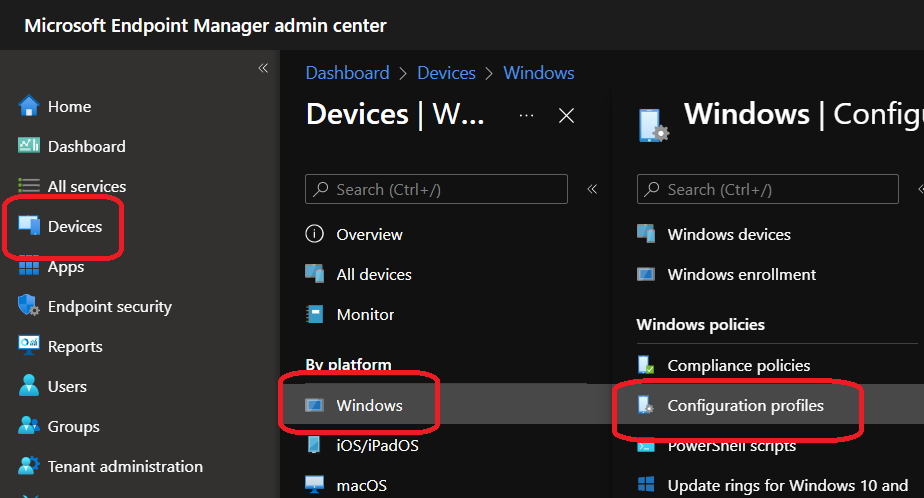Viewport: 924px width, 498px height.
Task: Select the macOS platform icon
Action: click(x=315, y=486)
